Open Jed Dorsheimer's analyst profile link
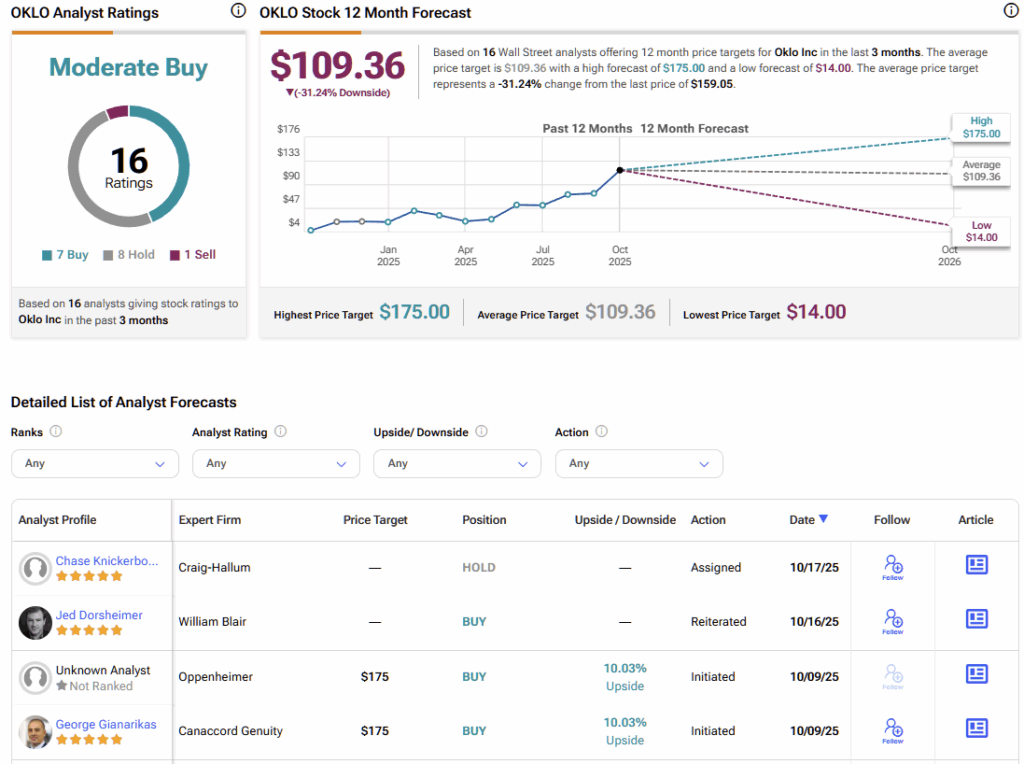This screenshot has height=764, width=1024. 99,615
